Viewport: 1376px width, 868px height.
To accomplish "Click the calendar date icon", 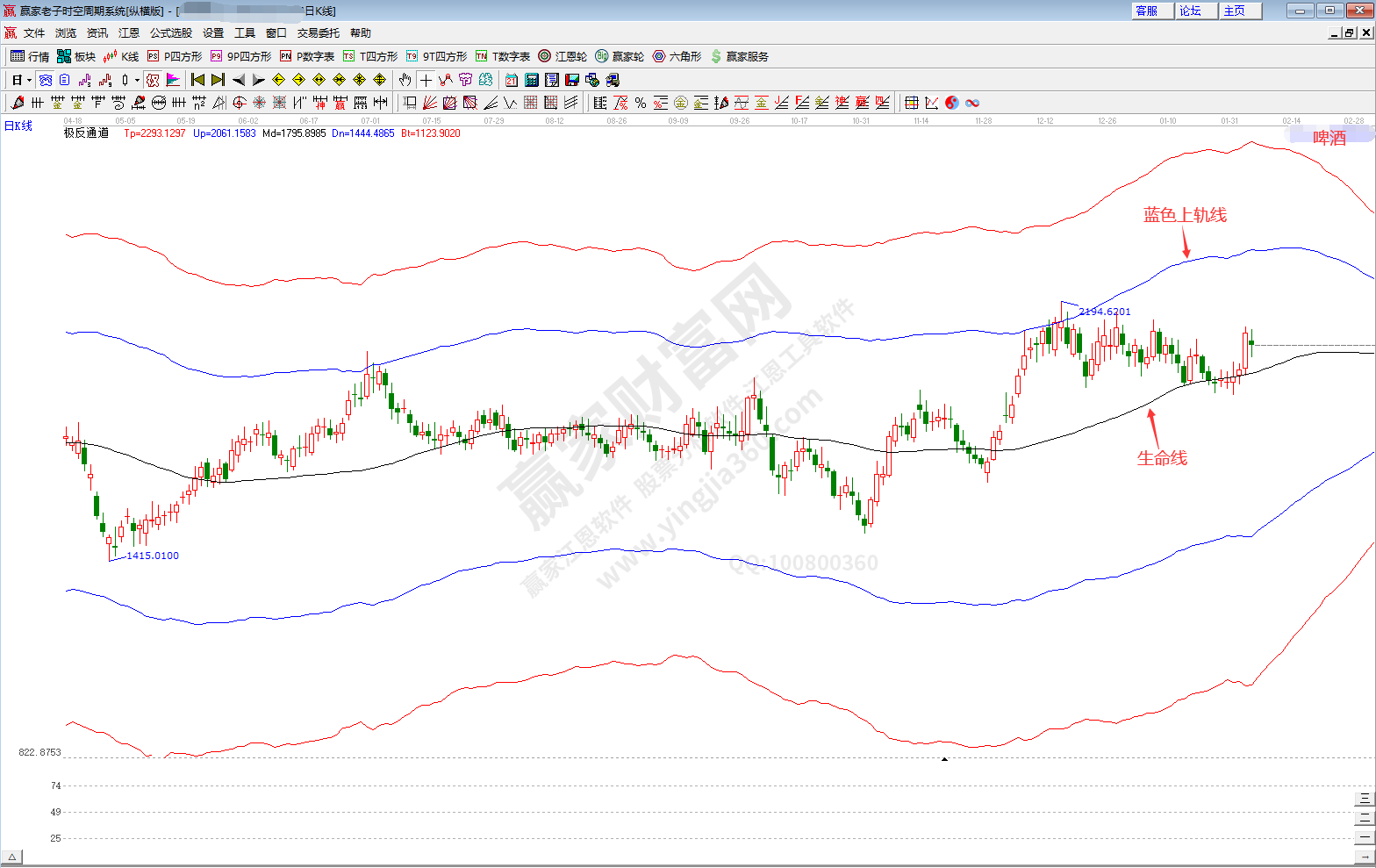I will (x=511, y=80).
